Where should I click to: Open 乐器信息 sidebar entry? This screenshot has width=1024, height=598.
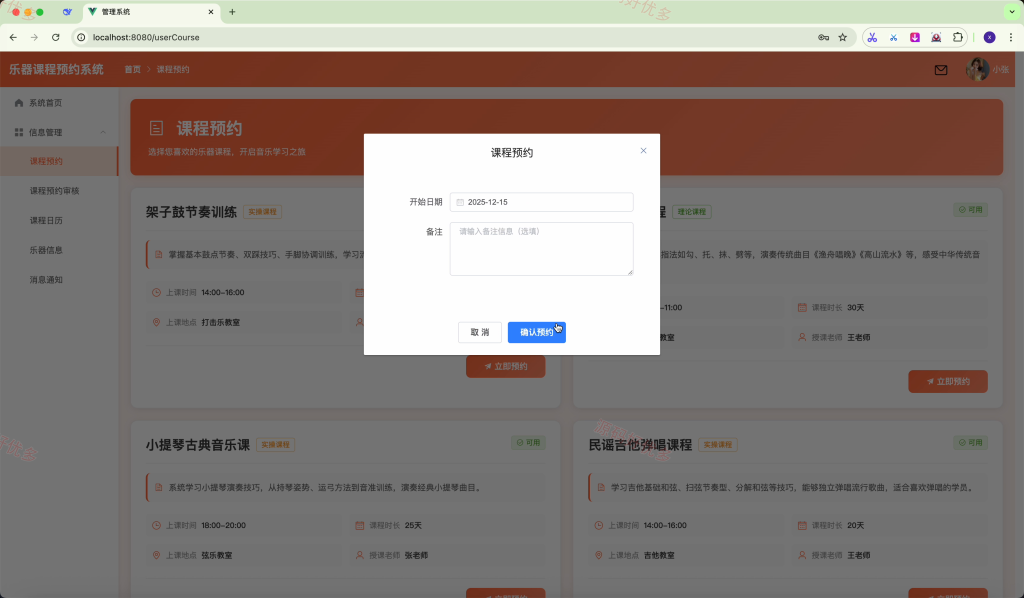coord(46,250)
